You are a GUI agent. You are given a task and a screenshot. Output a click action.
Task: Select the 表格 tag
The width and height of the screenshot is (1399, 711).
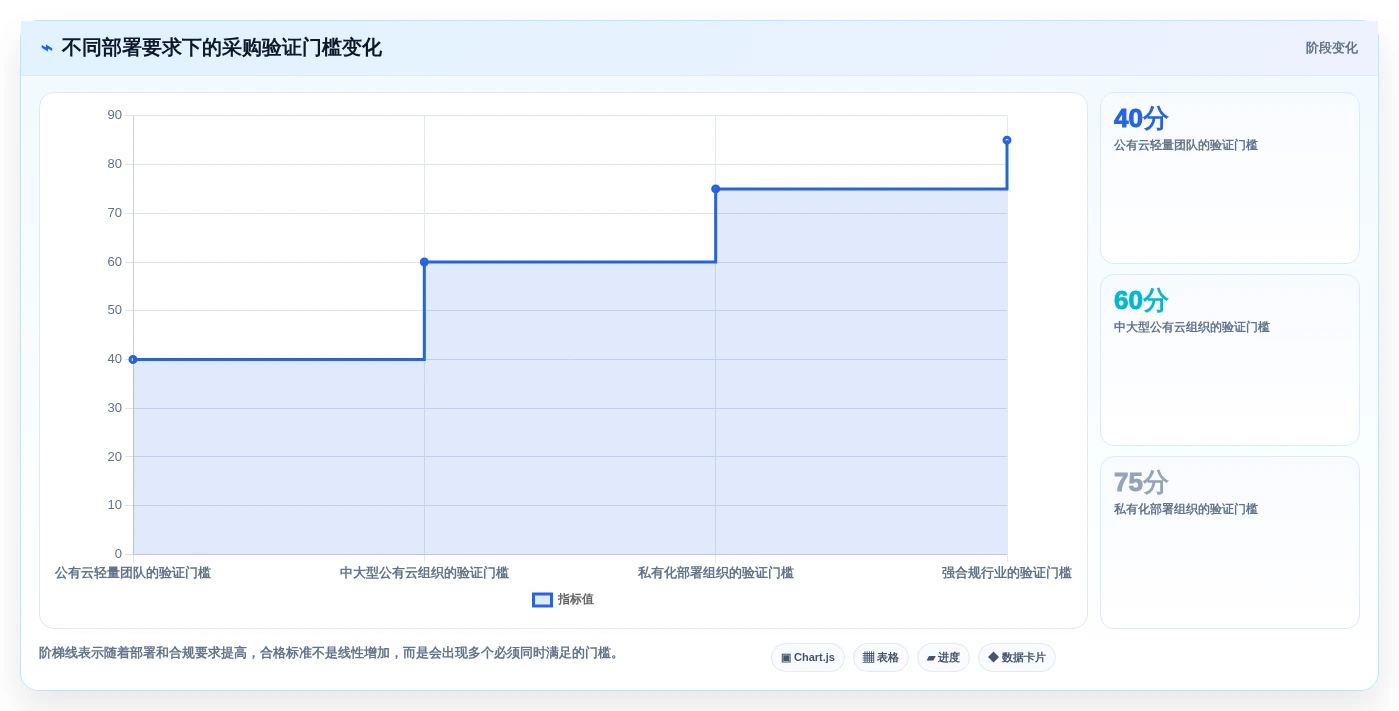[881, 658]
